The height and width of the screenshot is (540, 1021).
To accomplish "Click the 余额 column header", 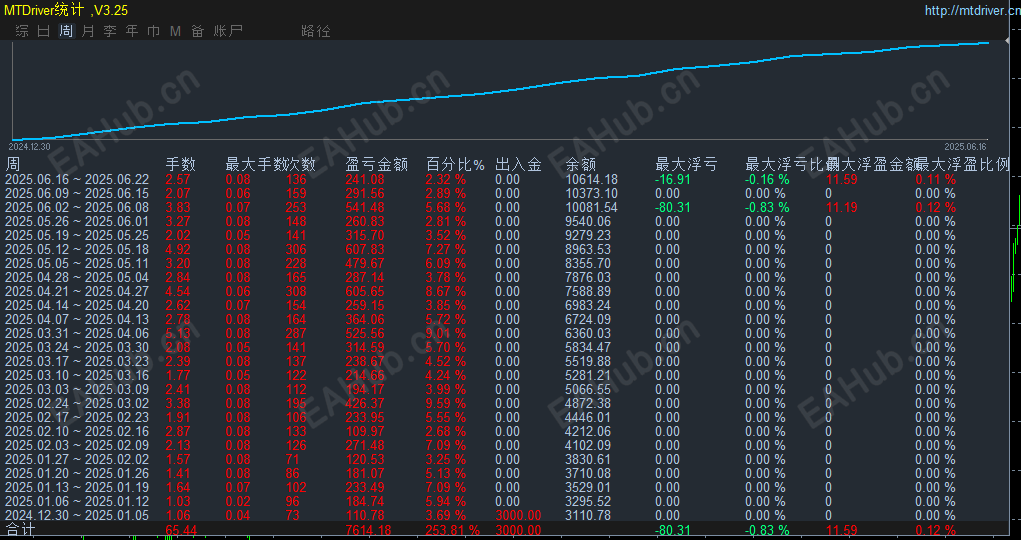I will click(x=581, y=164).
